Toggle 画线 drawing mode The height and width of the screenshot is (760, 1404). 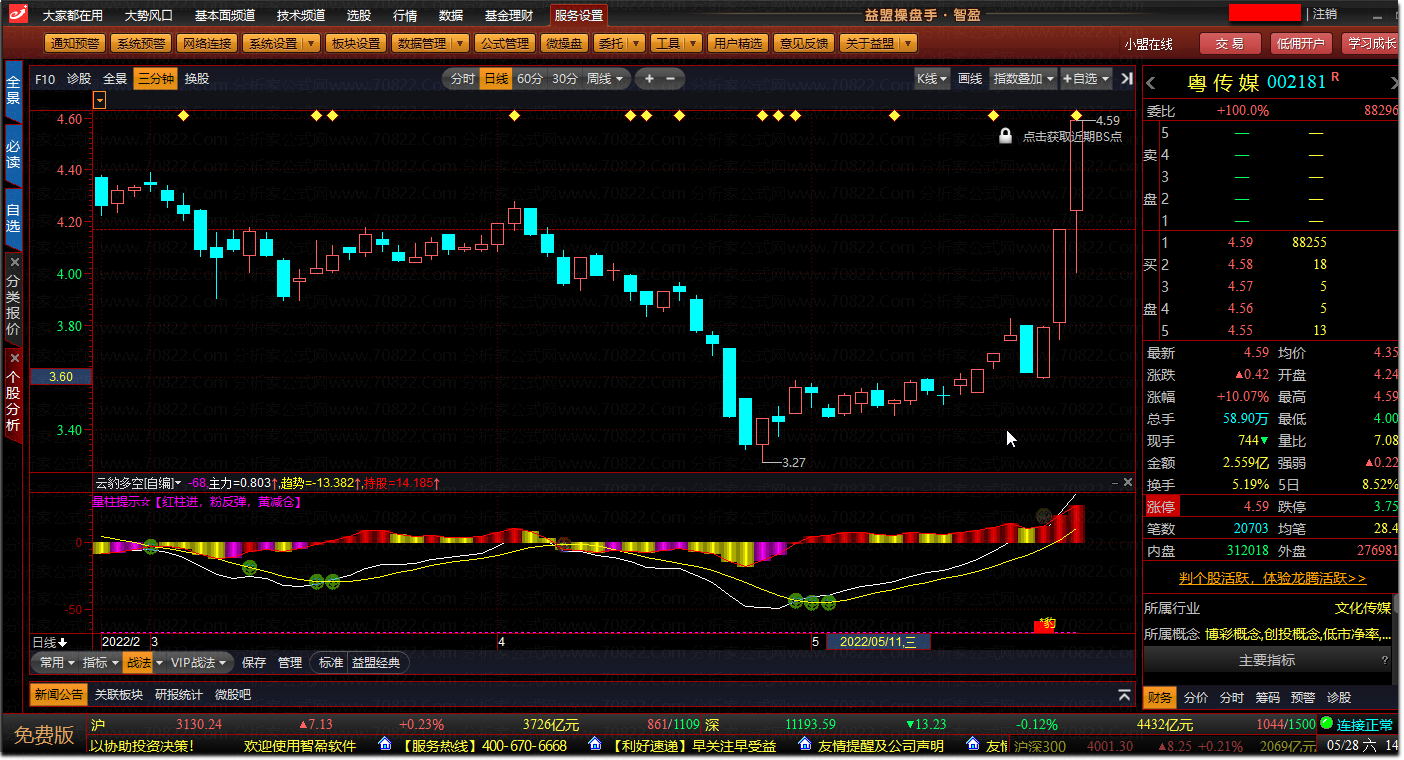click(970, 79)
